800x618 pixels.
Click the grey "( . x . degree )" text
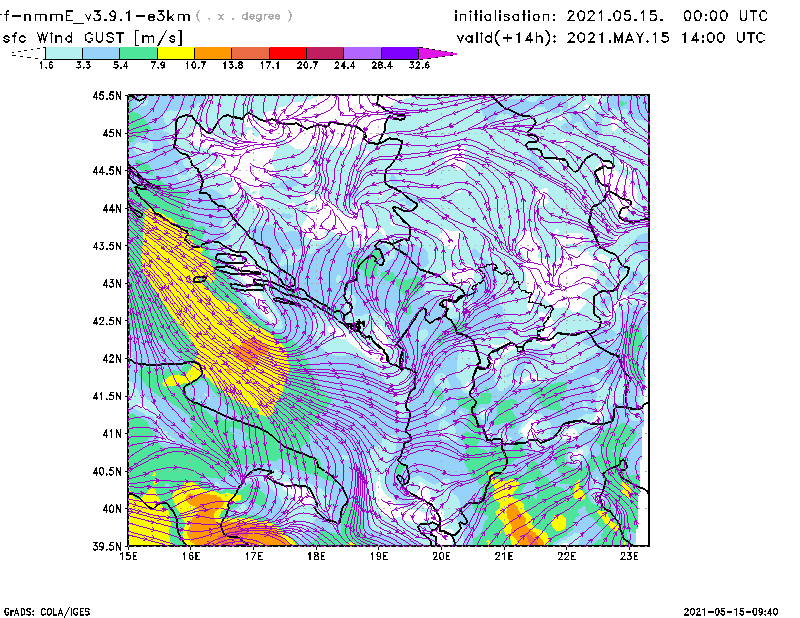244,16
